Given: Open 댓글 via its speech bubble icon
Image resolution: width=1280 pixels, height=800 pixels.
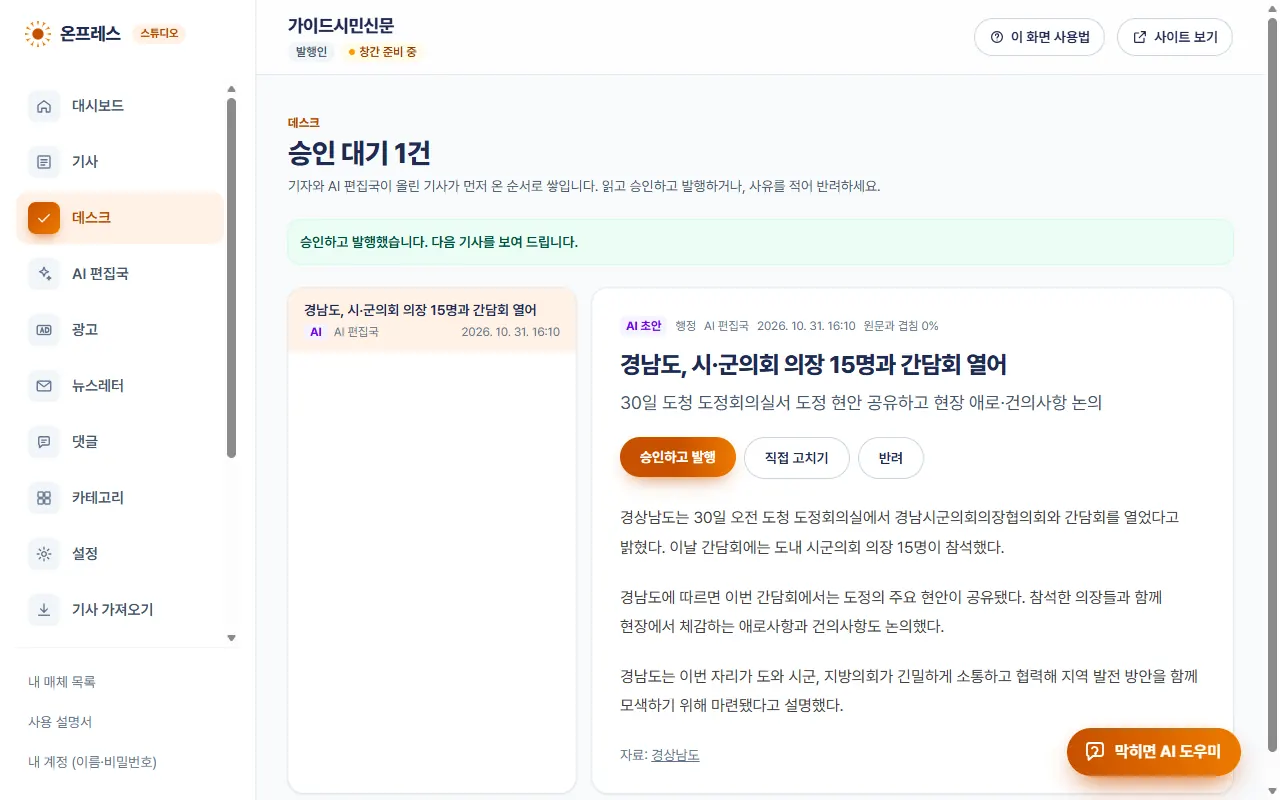Looking at the screenshot, I should tap(44, 442).
